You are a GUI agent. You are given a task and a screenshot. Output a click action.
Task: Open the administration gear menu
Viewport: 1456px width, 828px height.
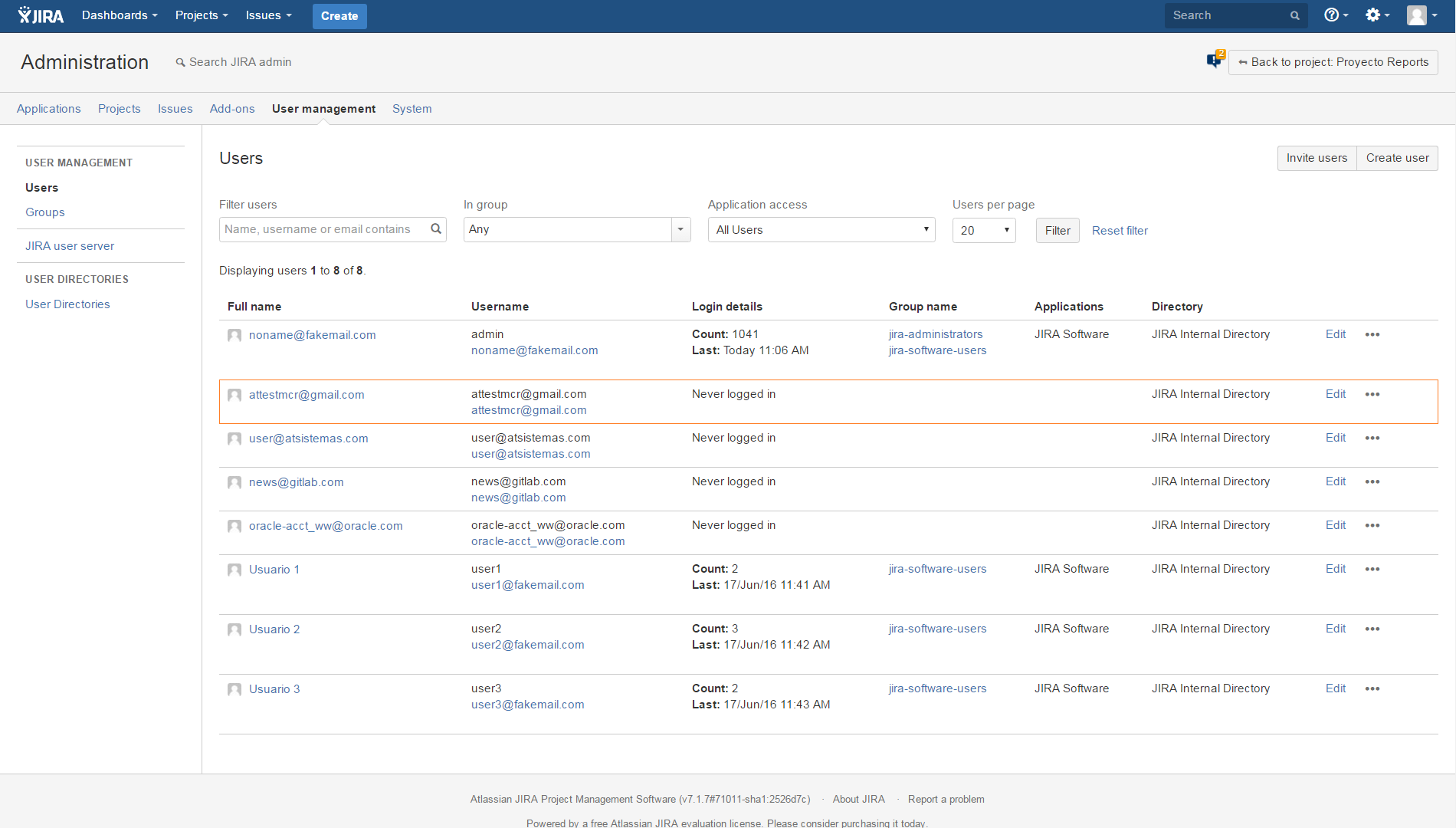[x=1377, y=15]
